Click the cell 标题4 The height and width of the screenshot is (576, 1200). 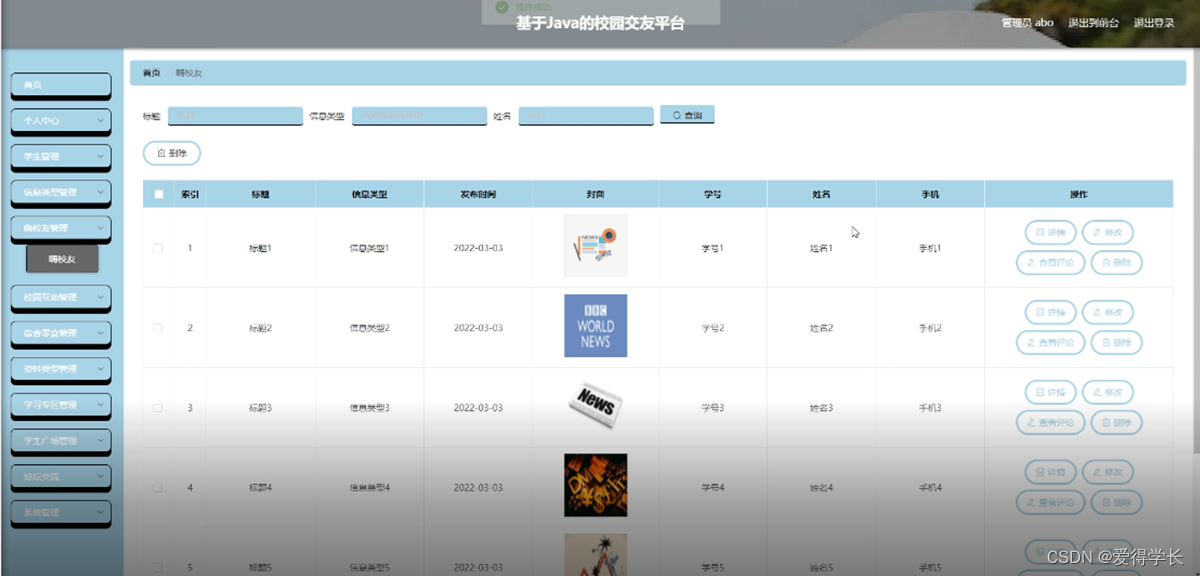pyautogui.click(x=260, y=488)
